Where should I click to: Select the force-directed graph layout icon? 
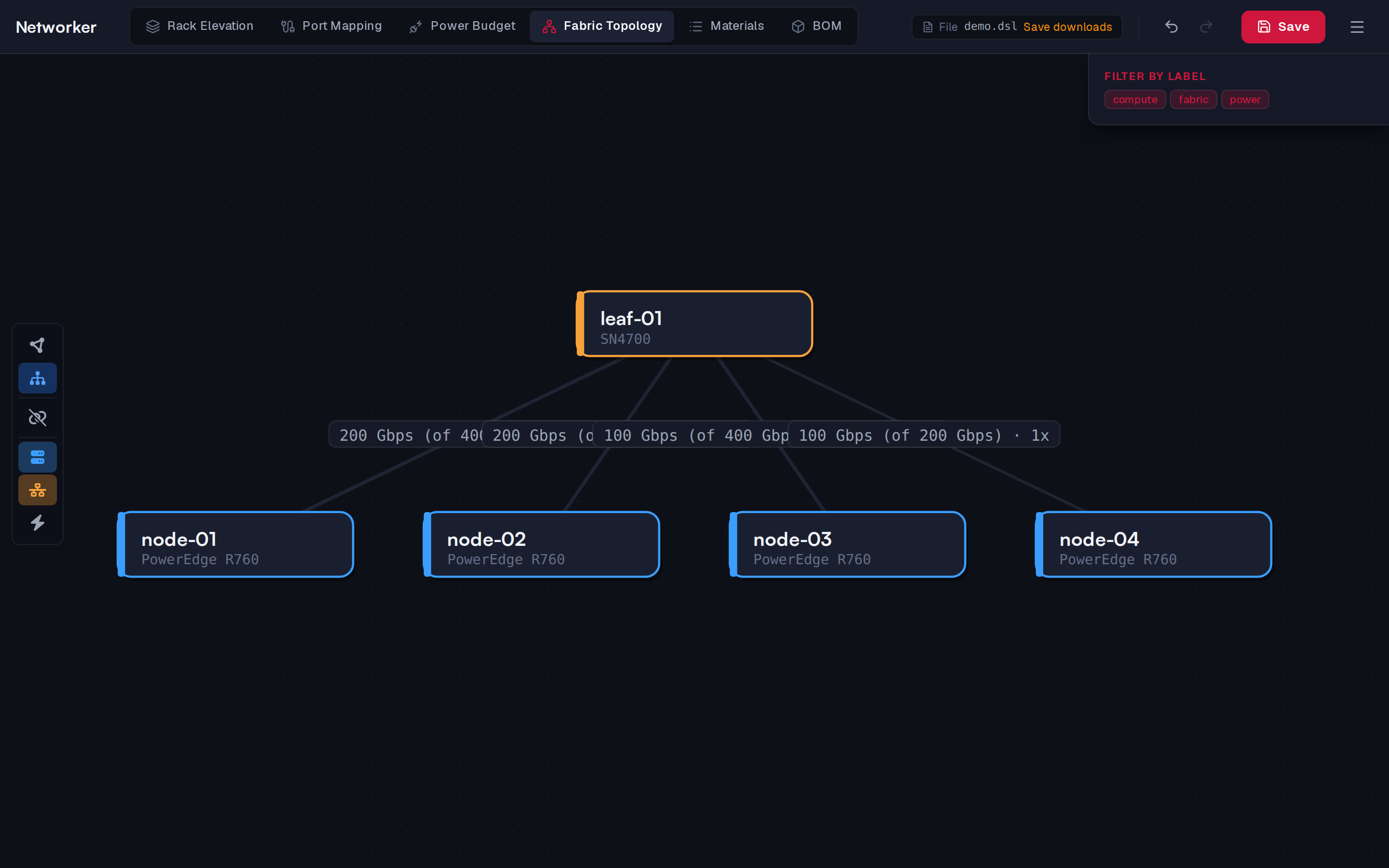(x=37, y=345)
